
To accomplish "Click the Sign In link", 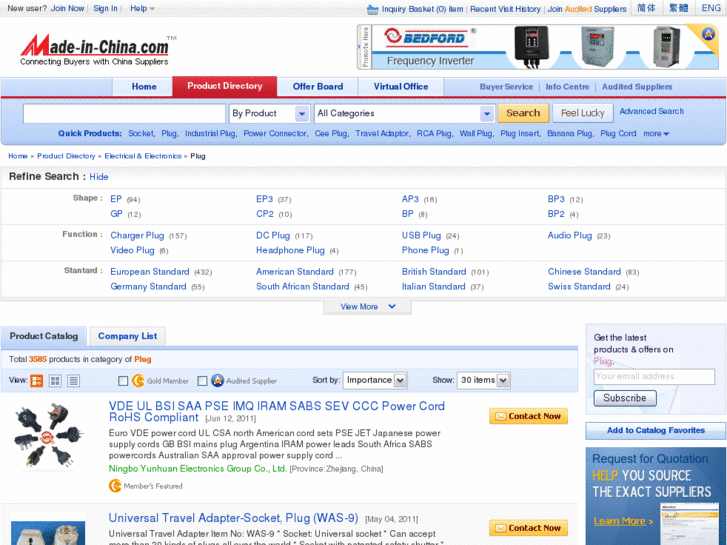I will tap(105, 8).
